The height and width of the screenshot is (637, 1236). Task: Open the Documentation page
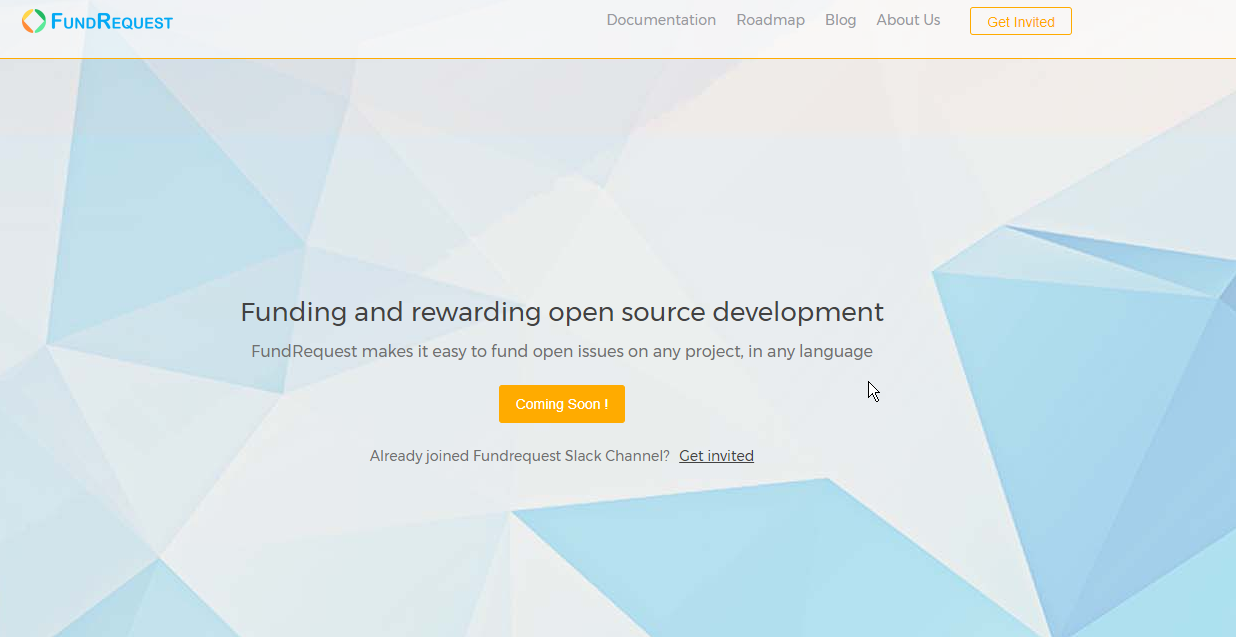point(661,20)
